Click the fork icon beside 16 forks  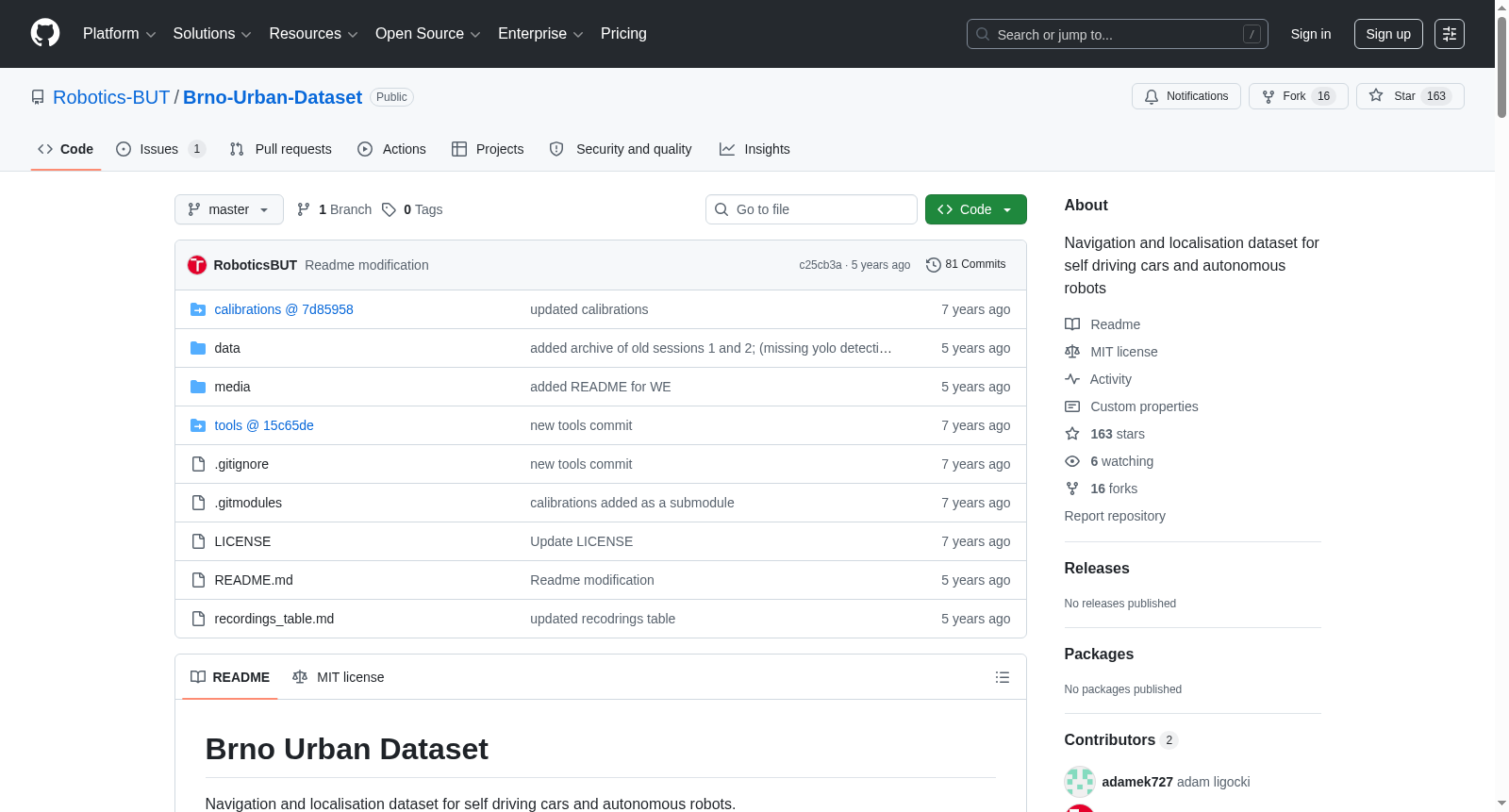[x=1072, y=489]
